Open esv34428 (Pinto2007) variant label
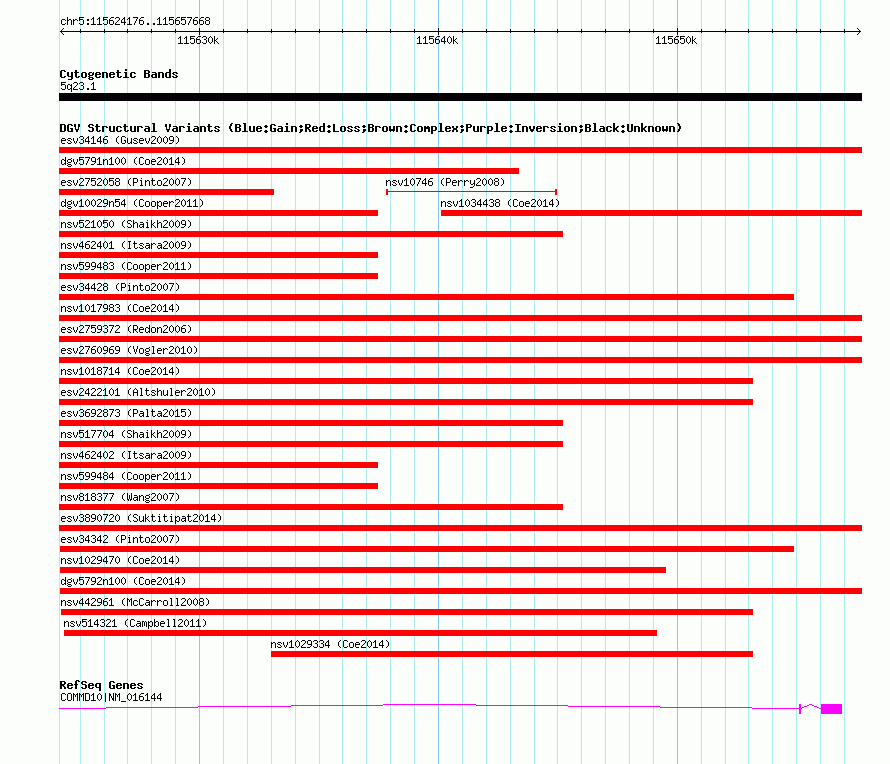Image resolution: width=890 pixels, height=764 pixels. click(120, 287)
